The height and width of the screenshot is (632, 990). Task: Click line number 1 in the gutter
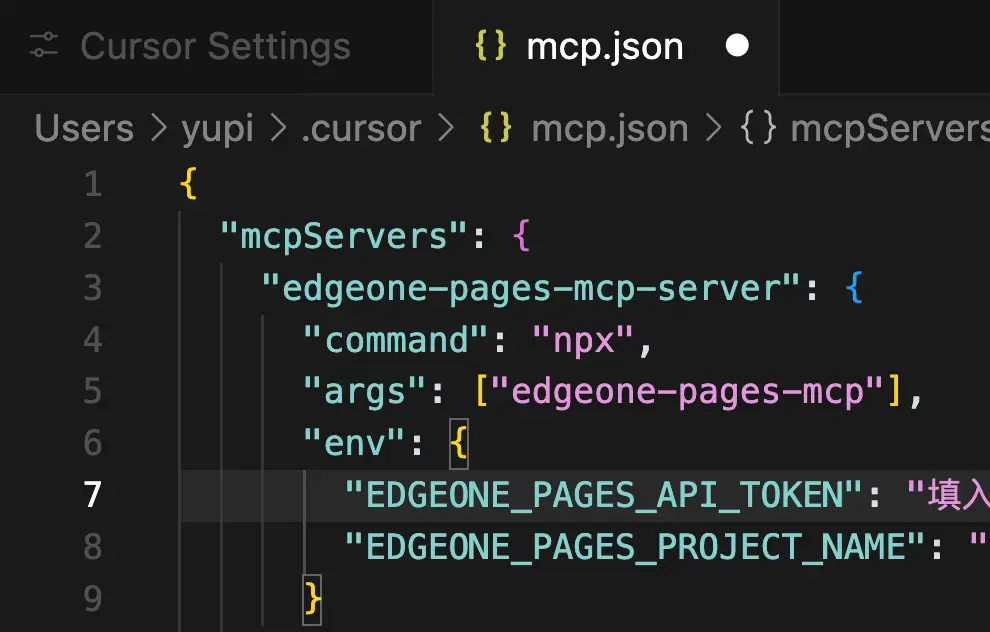pyautogui.click(x=93, y=184)
